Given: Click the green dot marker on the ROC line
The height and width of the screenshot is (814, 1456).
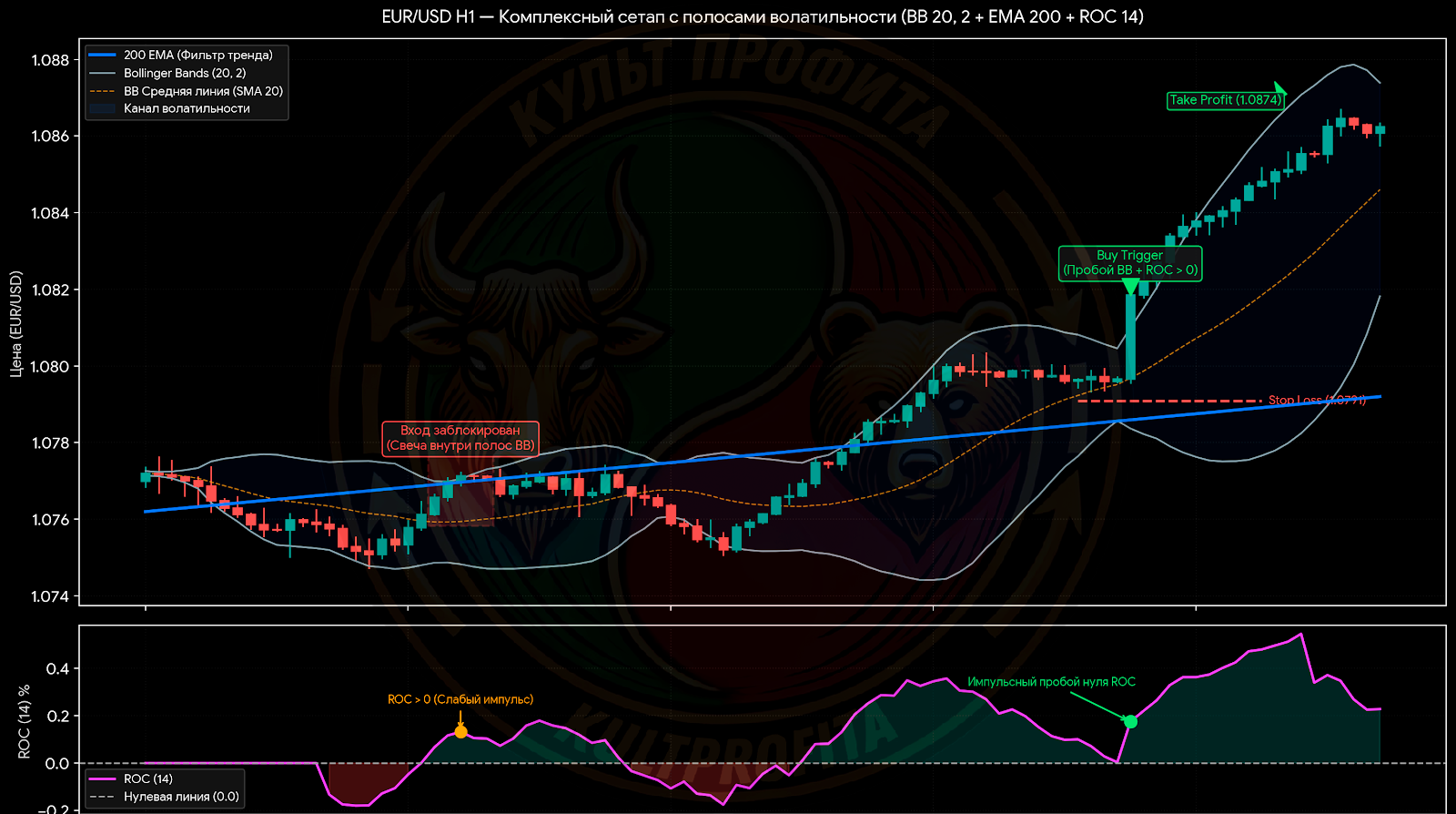Looking at the screenshot, I should [x=1130, y=722].
